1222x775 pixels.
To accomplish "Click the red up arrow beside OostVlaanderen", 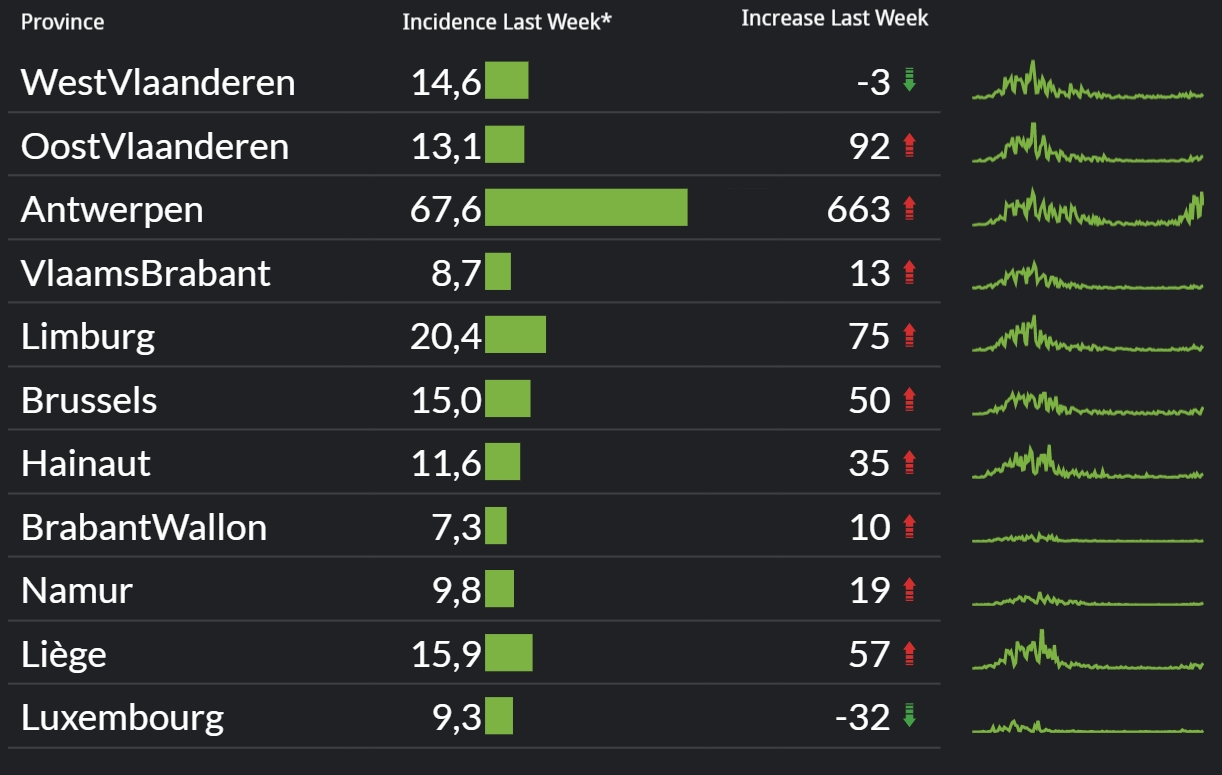I will click(909, 146).
